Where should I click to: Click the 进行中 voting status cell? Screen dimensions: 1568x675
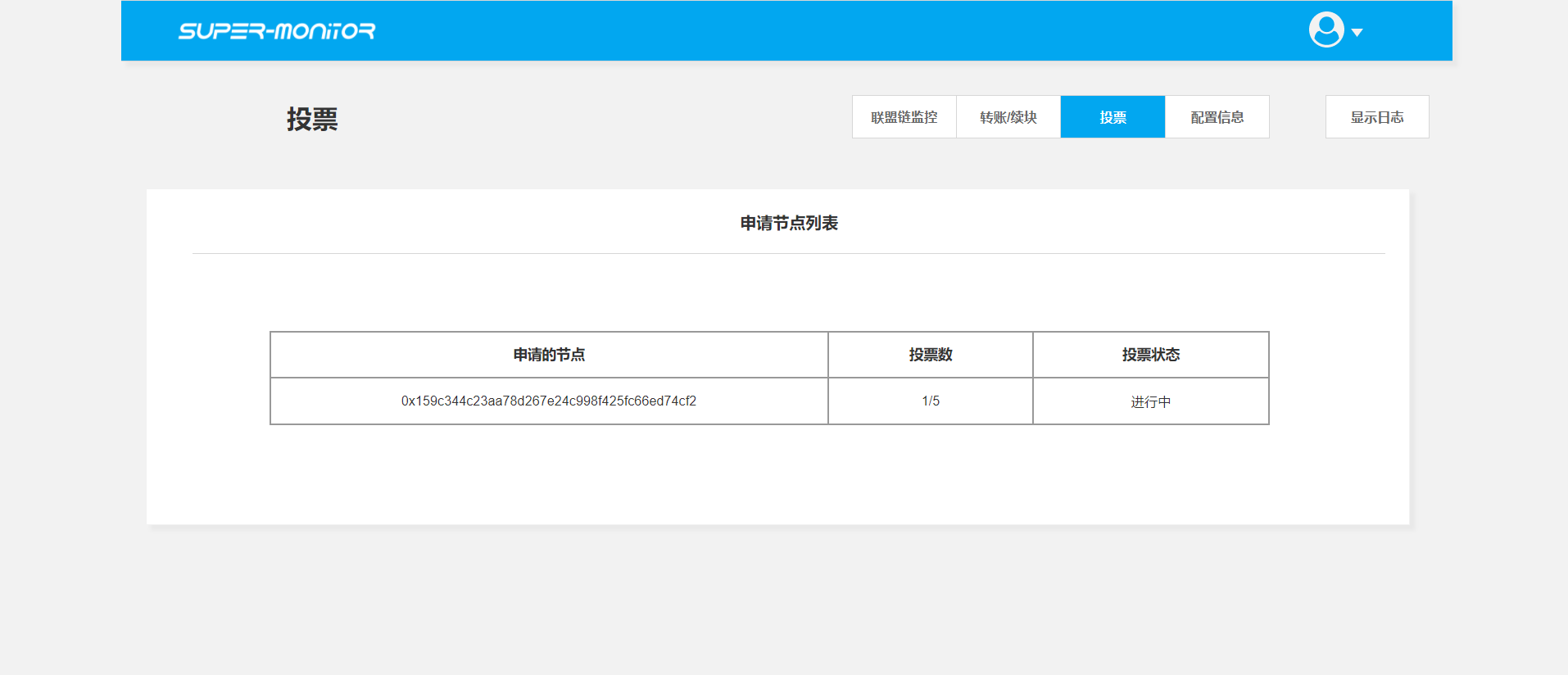pos(1150,402)
